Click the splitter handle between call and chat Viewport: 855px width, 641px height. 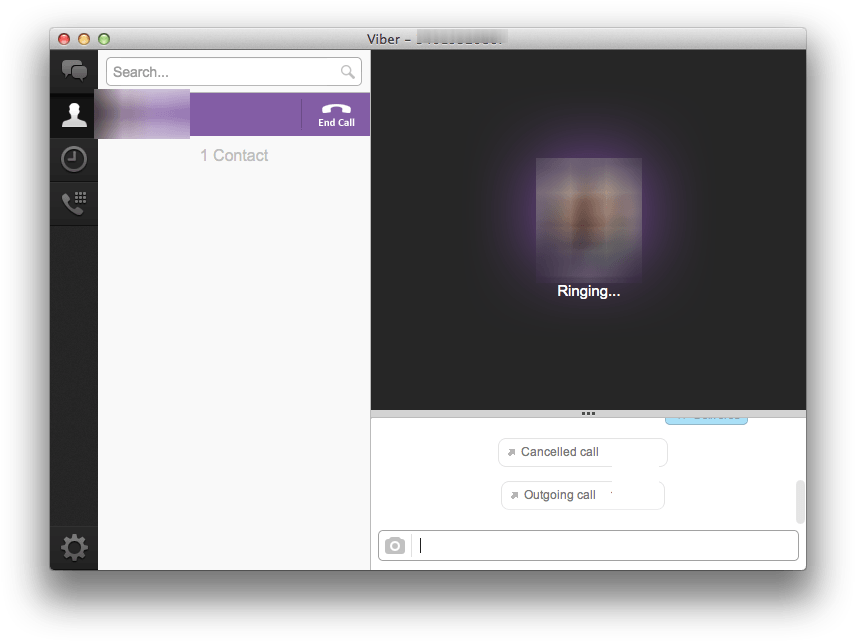click(x=588, y=413)
